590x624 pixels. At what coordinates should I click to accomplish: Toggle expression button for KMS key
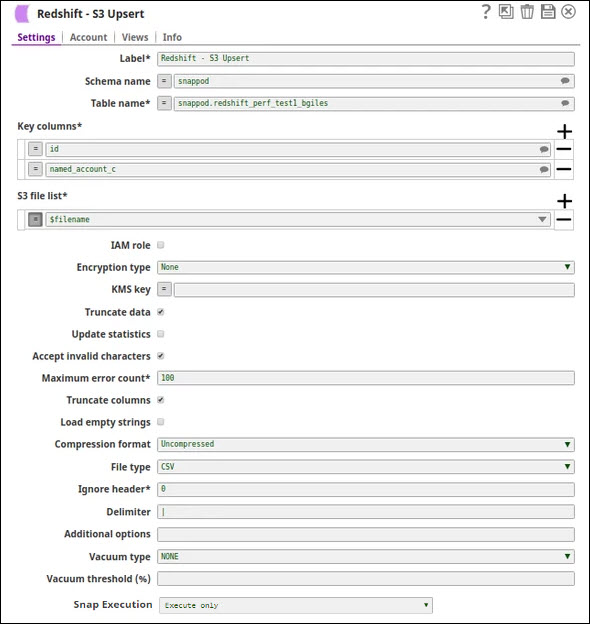coord(164,289)
